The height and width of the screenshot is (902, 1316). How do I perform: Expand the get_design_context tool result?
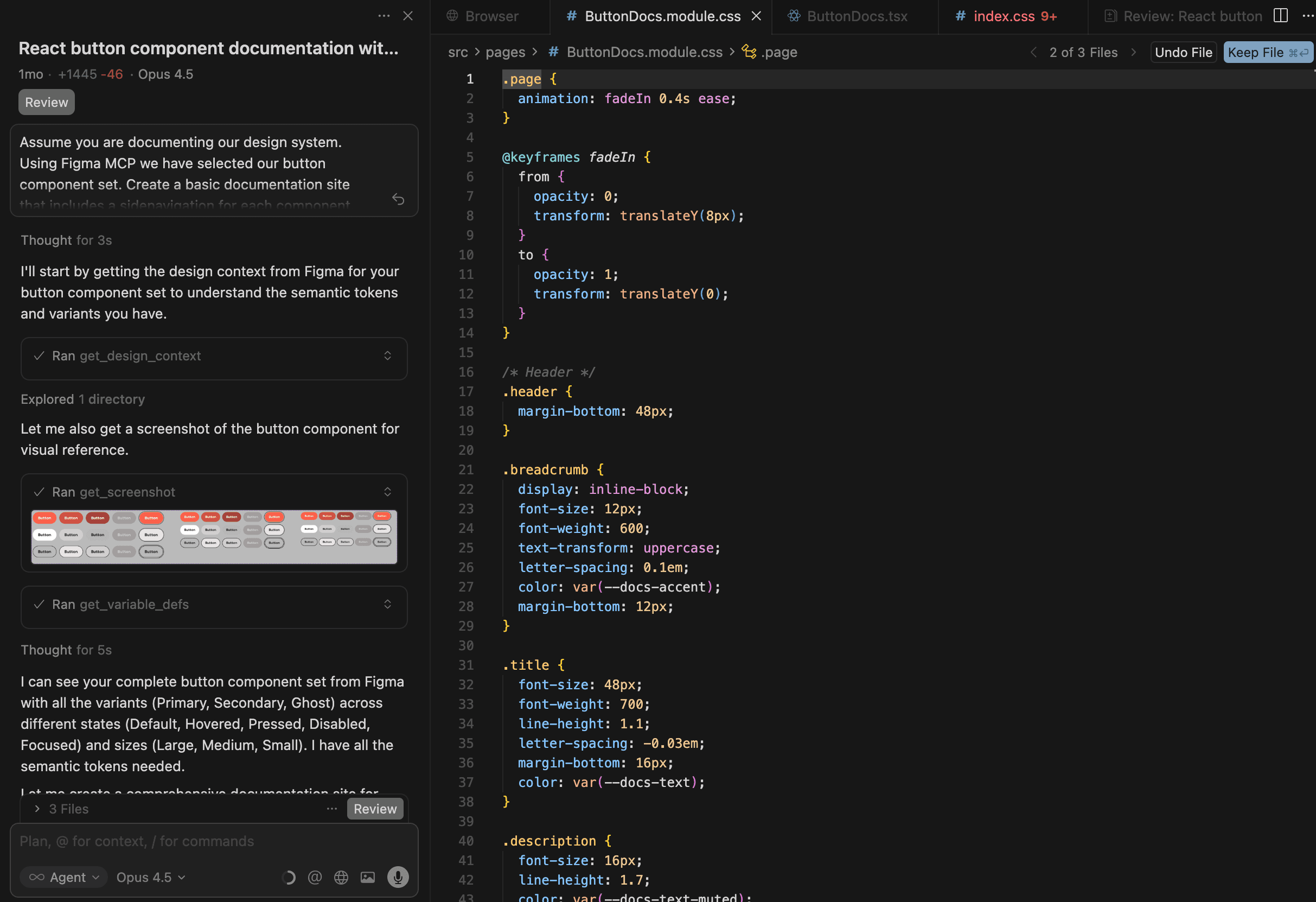(x=387, y=356)
